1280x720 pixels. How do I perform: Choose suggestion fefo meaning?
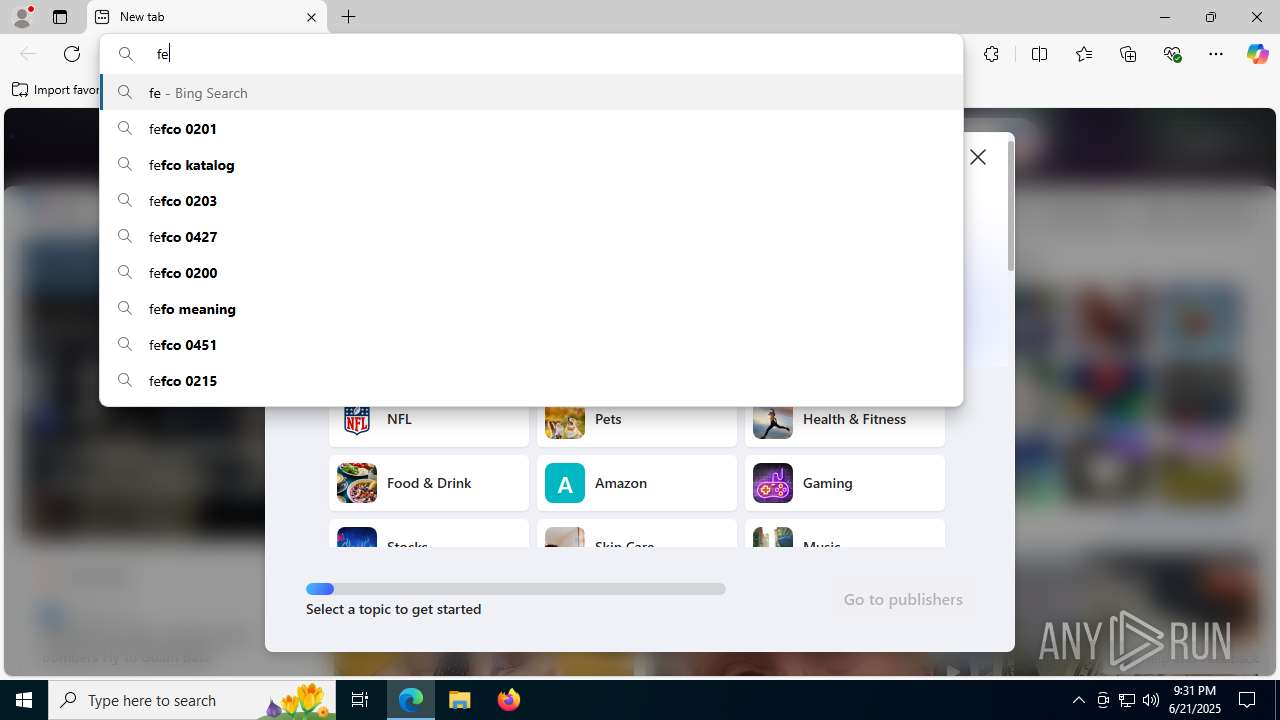pyautogui.click(x=531, y=308)
